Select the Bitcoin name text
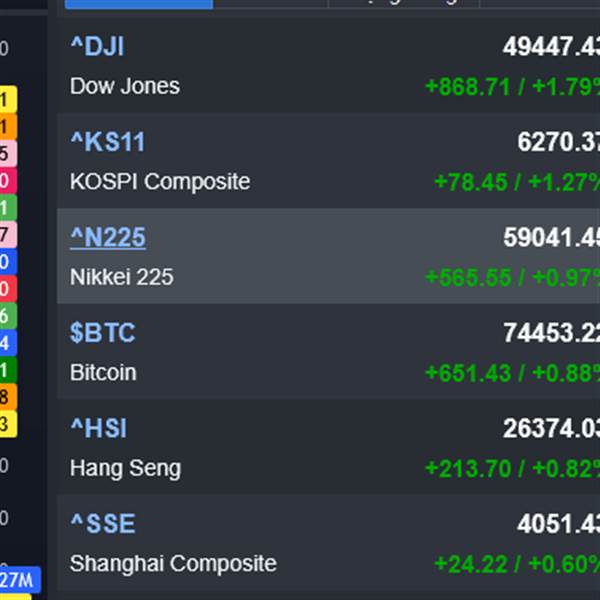This screenshot has height=600, width=600. (x=103, y=372)
